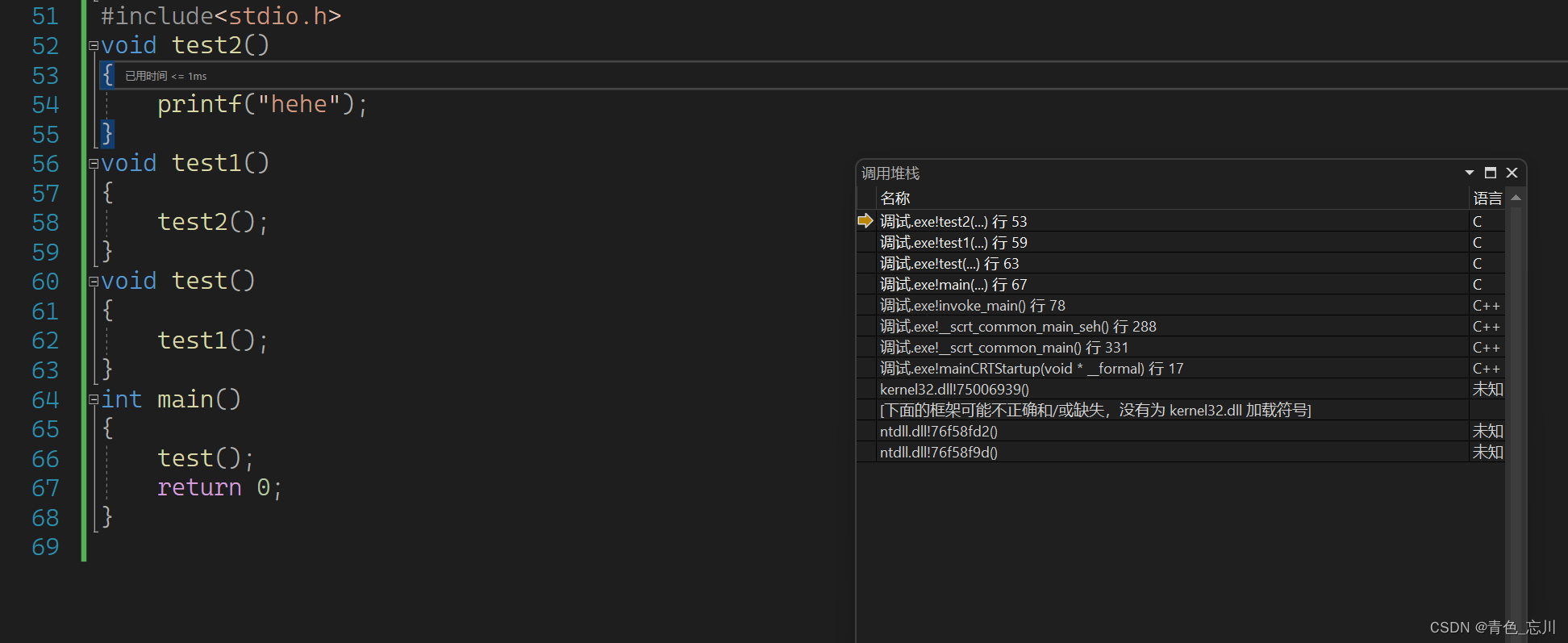Screen dimensions: 1568x643
Task: Select the __scrt_common_main_seh() stack frame
Action: (1018, 327)
